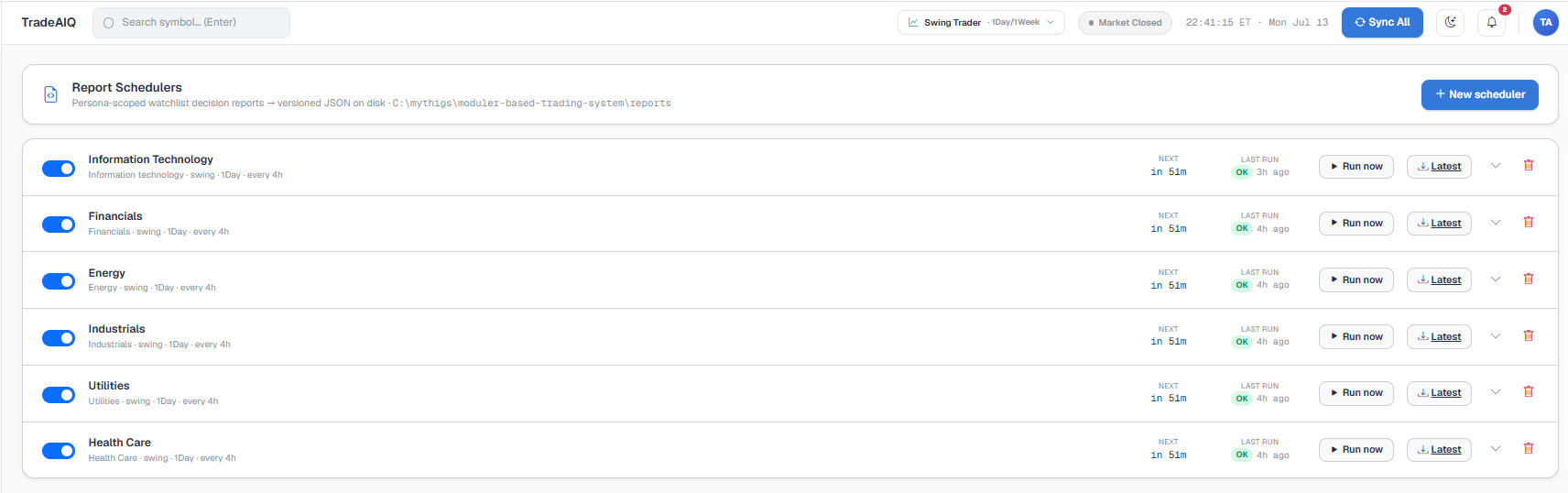Click 'Energy · swing · 1Day · every 4h' subtitle

coord(152,288)
